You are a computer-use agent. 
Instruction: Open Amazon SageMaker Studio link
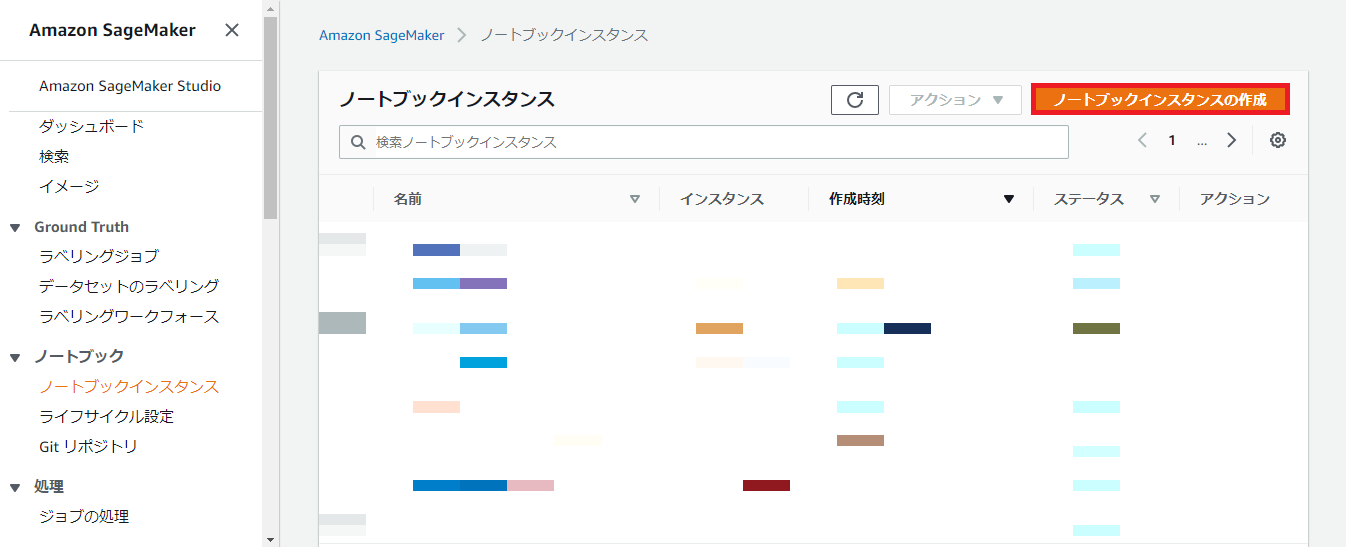tap(130, 86)
